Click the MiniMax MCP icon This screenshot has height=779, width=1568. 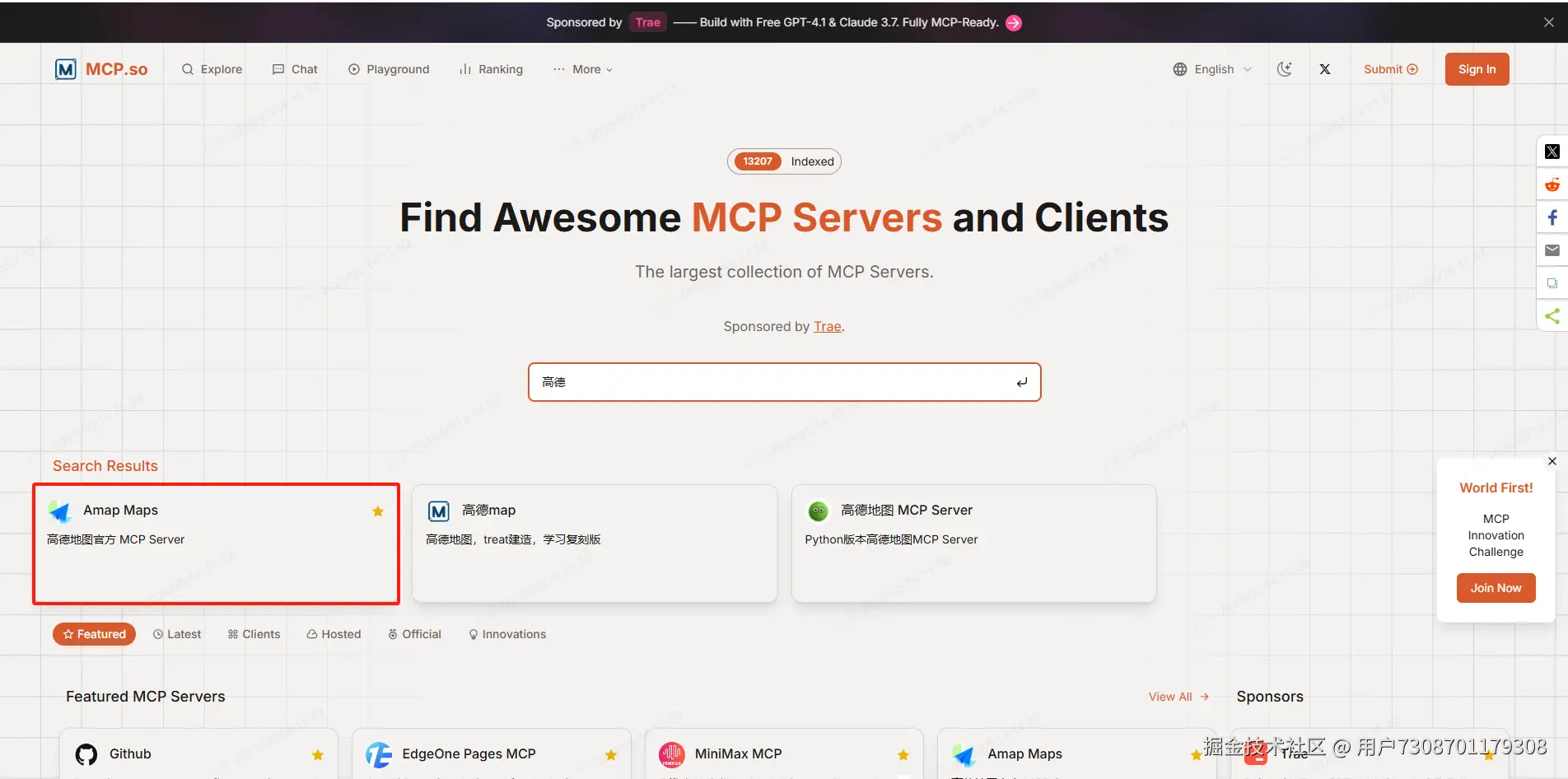click(x=672, y=754)
